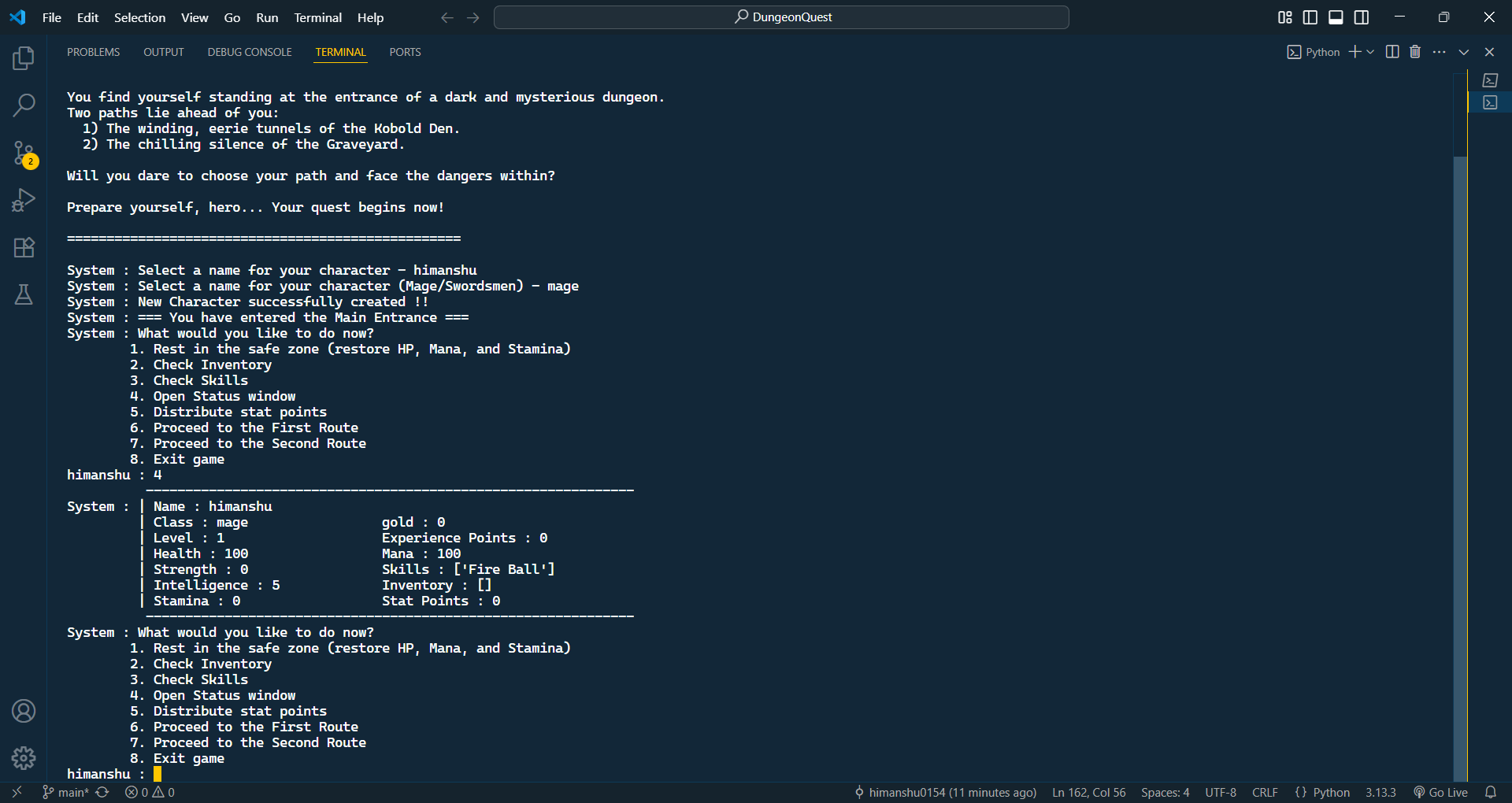The height and width of the screenshot is (803, 1512).
Task: Toggle the Secondary Side Bar visibility
Action: coord(1362,17)
